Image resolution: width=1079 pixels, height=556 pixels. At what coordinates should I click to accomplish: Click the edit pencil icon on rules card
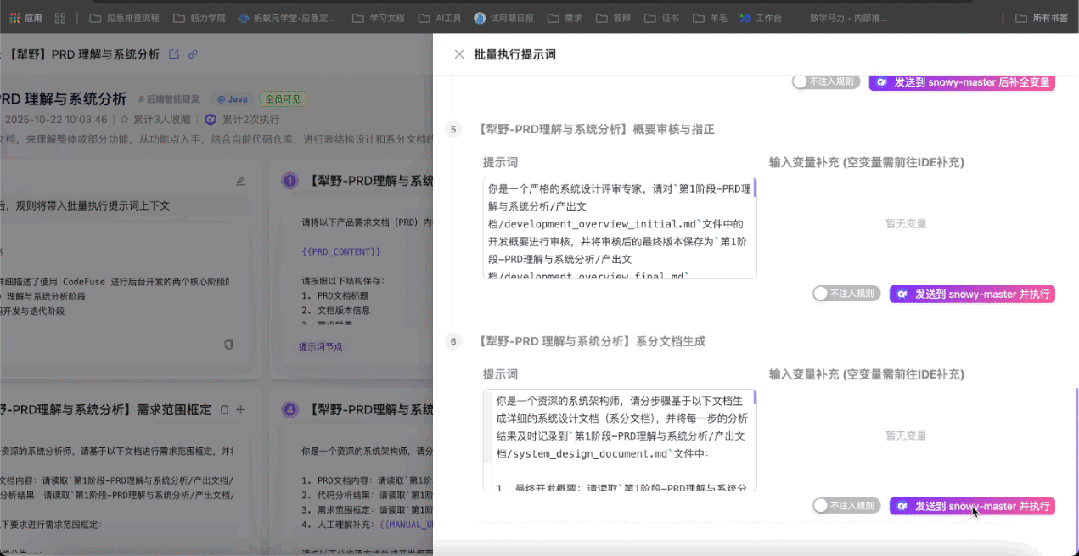tap(240, 181)
